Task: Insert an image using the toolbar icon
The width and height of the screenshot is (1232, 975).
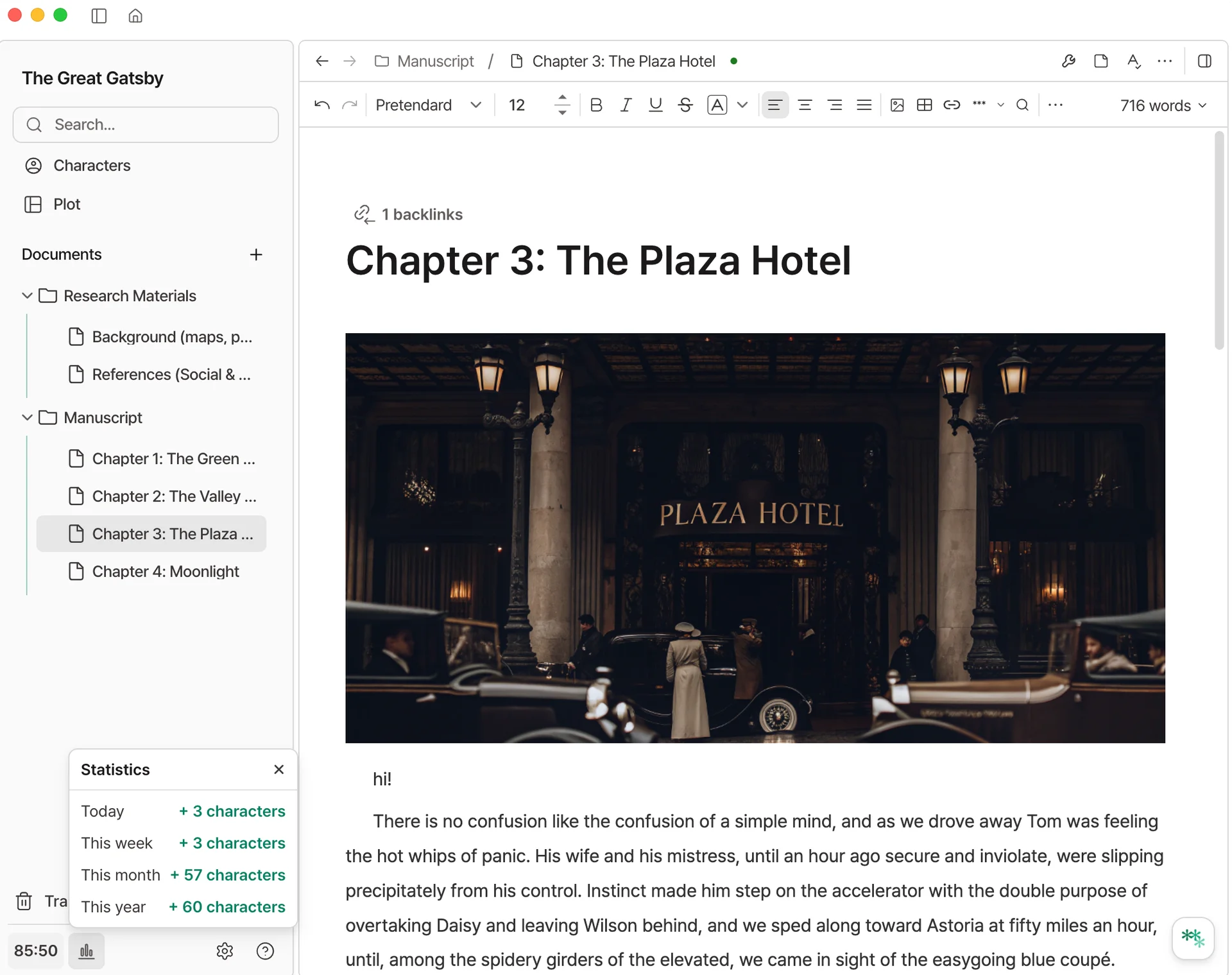Action: (x=898, y=105)
